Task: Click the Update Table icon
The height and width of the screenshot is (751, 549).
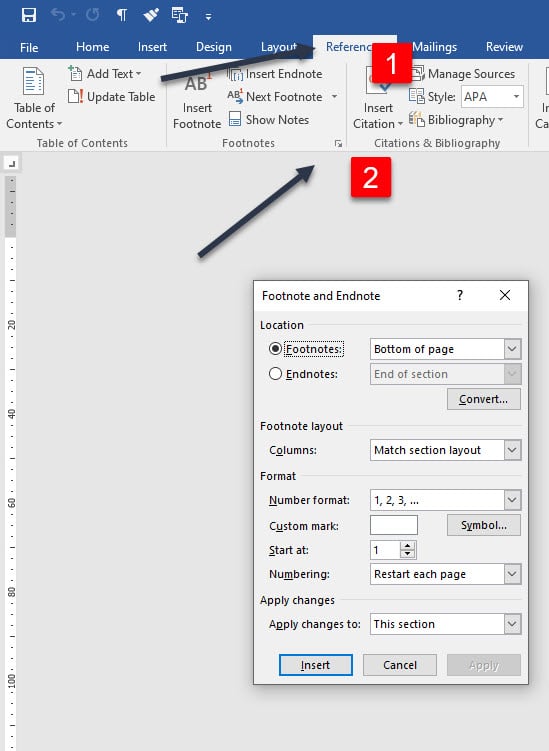Action: pyautogui.click(x=76, y=96)
